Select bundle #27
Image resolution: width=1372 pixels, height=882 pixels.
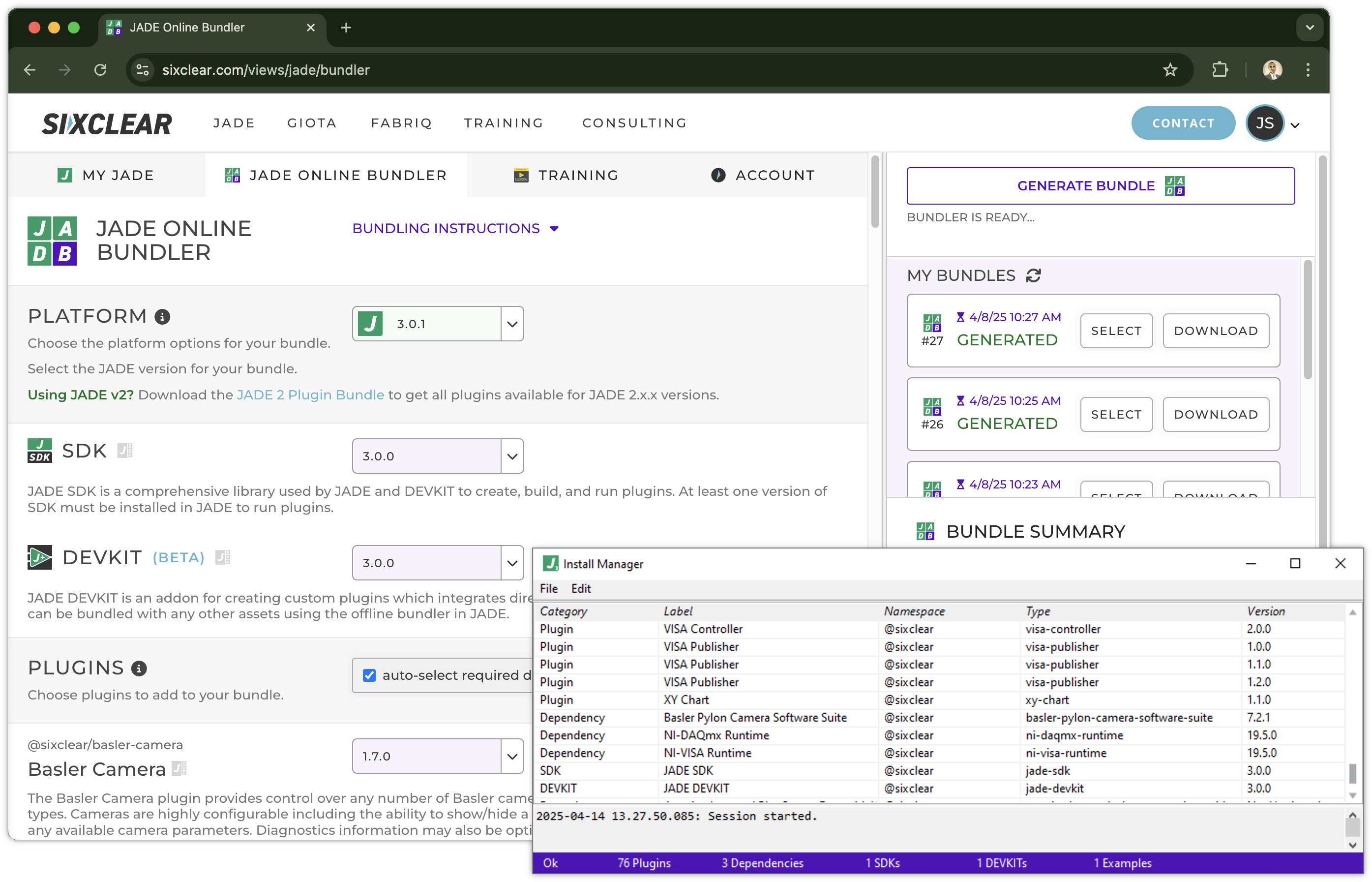tap(1116, 331)
